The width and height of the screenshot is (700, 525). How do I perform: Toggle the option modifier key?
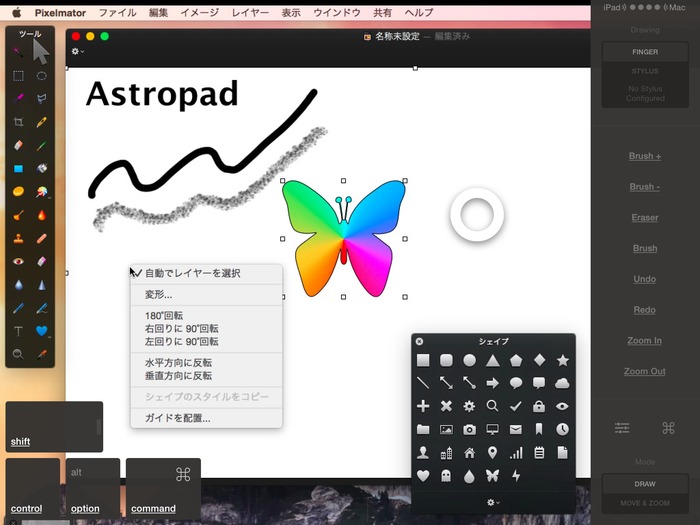[x=93, y=489]
